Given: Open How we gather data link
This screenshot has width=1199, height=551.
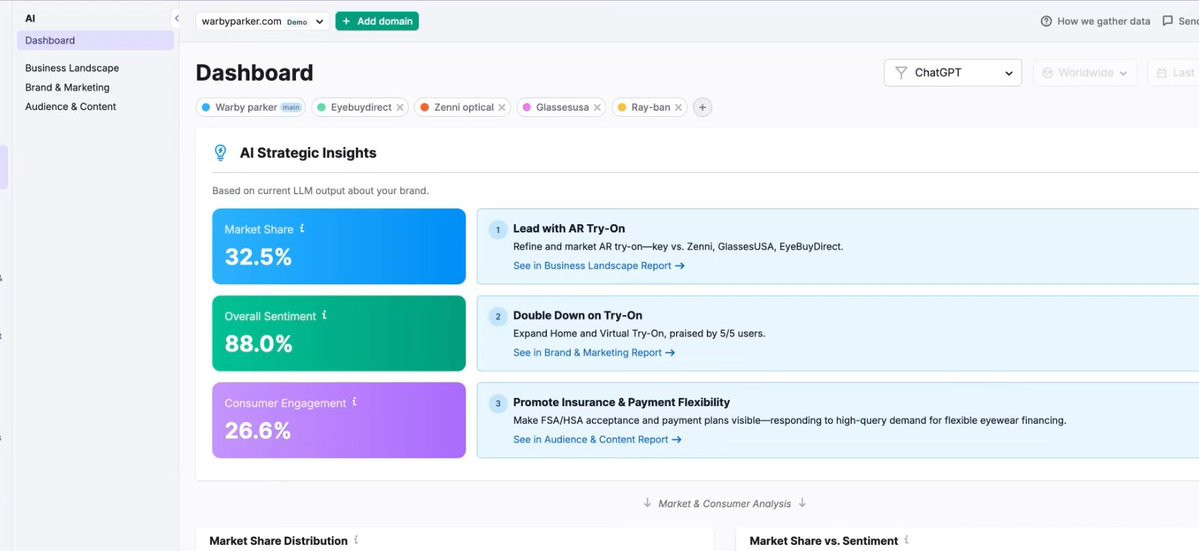Looking at the screenshot, I should (x=1096, y=21).
